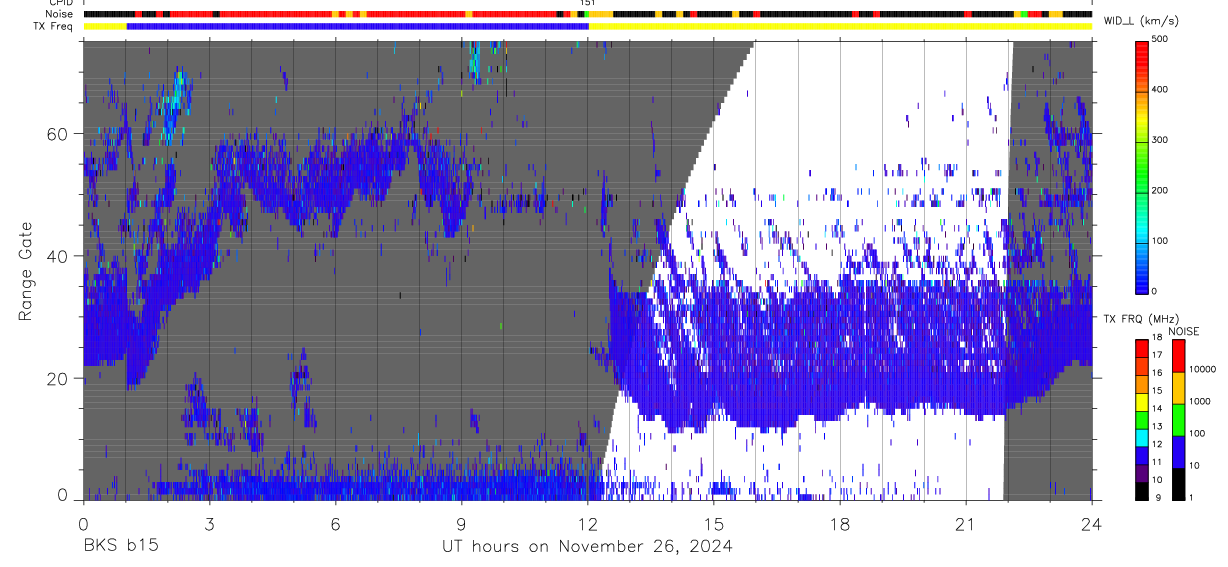The width and height of the screenshot is (1228, 567).
Task: Click the '16' label on the TX FRQ scale
Action: tap(1157, 372)
